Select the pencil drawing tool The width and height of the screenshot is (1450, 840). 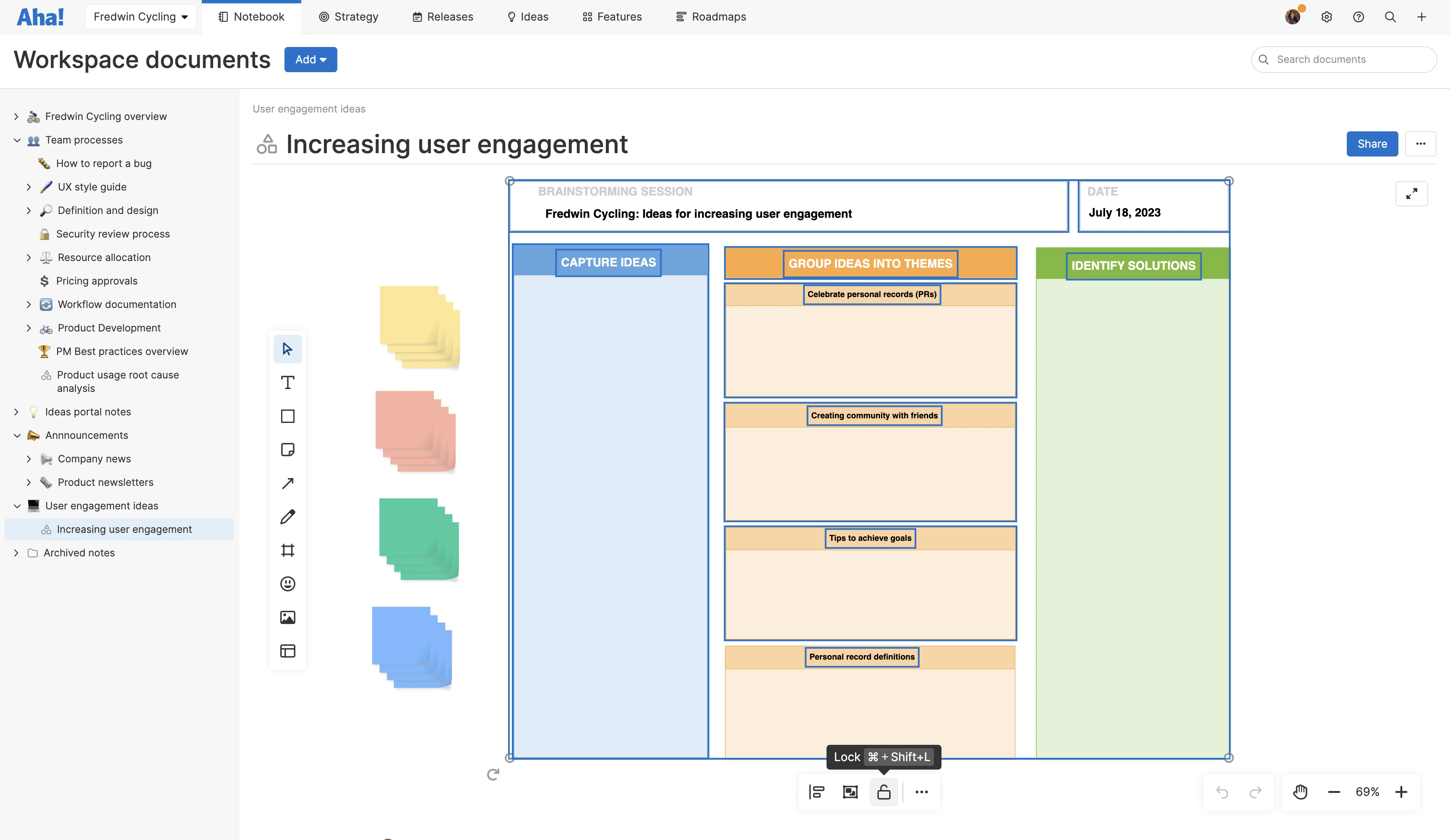click(x=288, y=517)
